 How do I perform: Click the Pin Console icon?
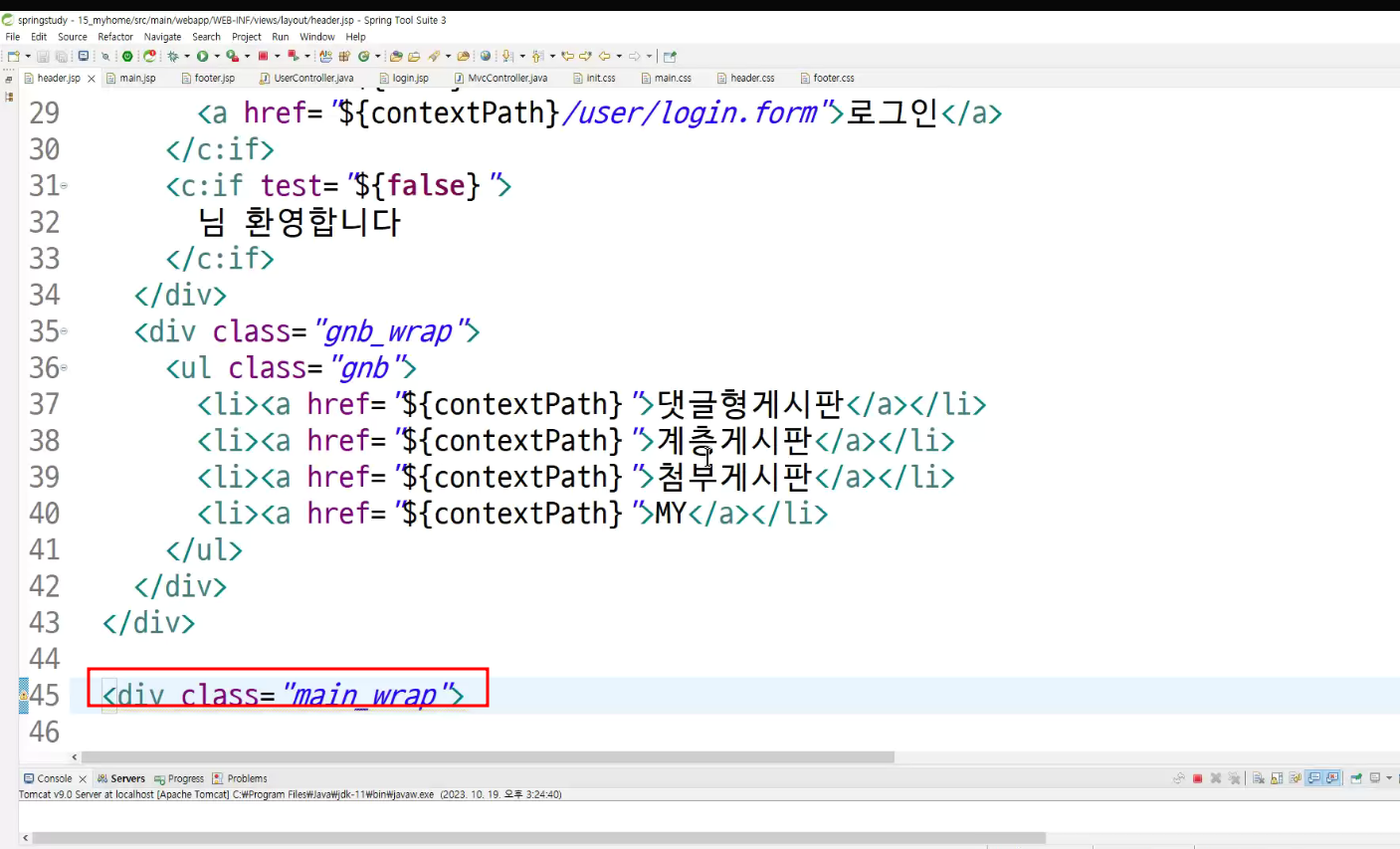pos(1356,778)
